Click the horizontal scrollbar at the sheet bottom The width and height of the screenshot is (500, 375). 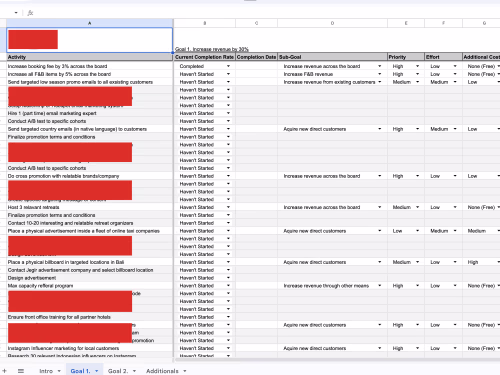tap(337, 361)
